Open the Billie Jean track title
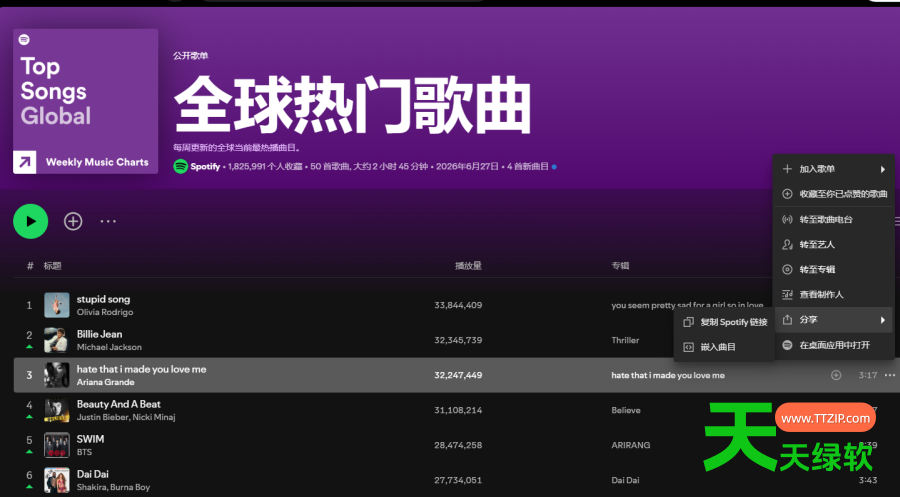Image resolution: width=900 pixels, height=497 pixels. tap(99, 334)
